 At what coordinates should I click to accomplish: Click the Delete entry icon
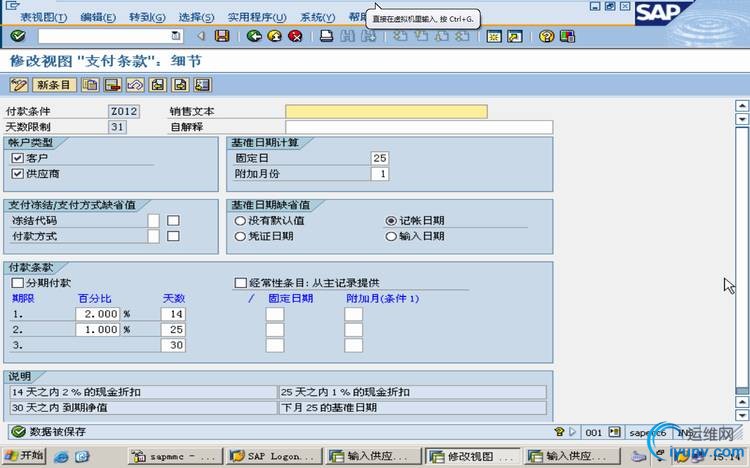(x=112, y=85)
